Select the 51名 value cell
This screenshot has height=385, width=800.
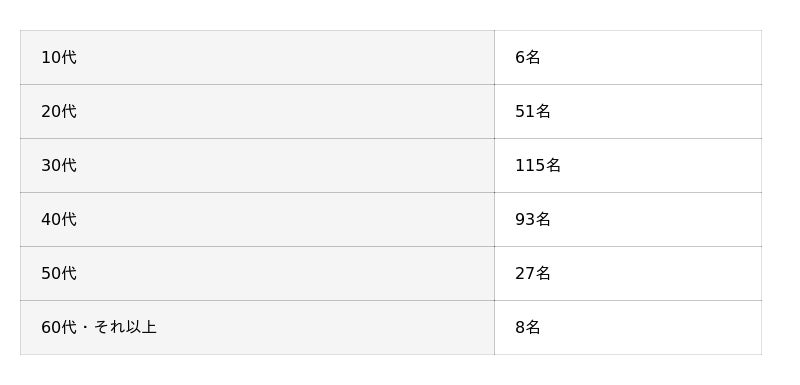point(628,112)
